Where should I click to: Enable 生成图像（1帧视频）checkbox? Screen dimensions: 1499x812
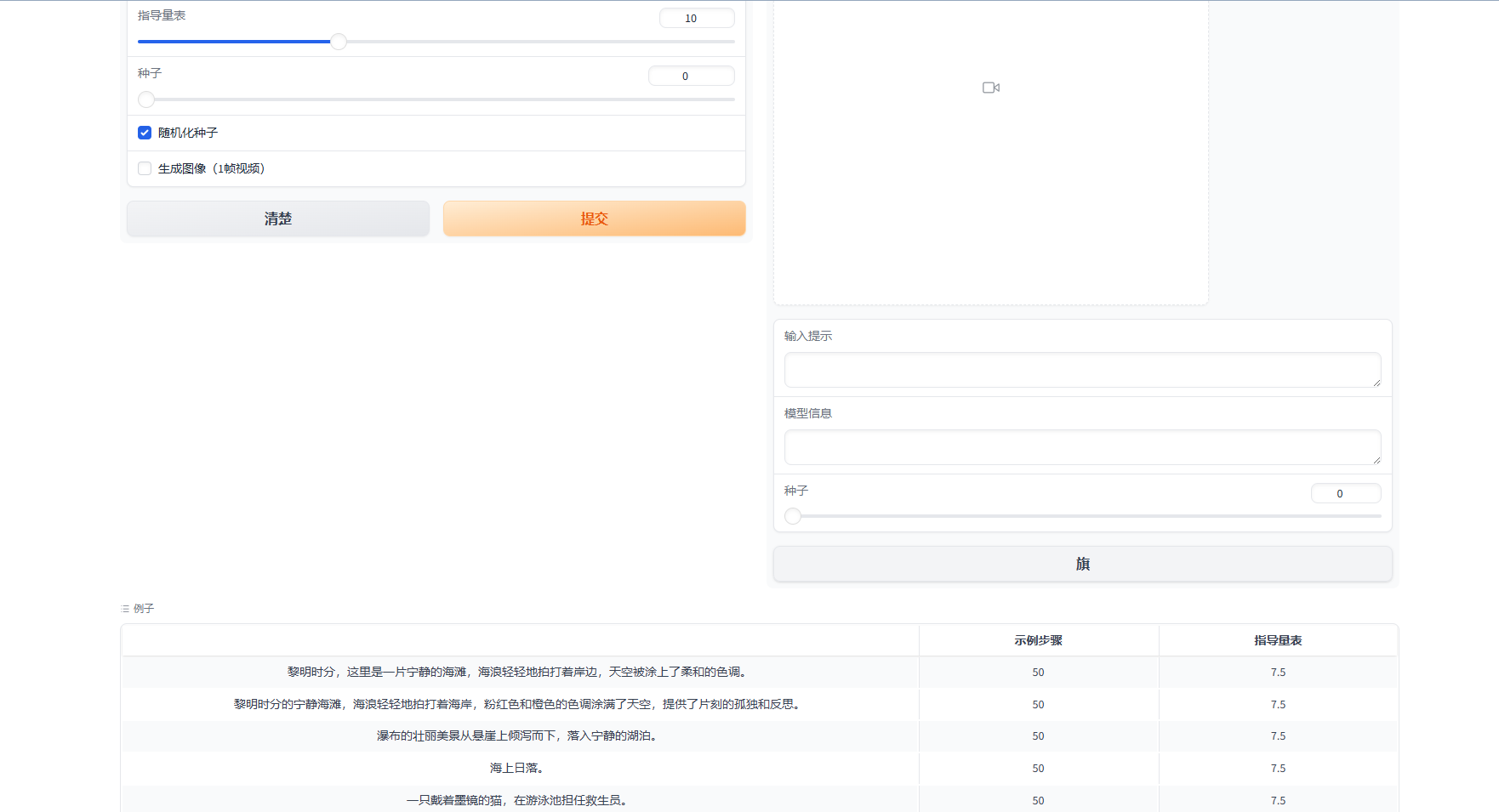145,168
